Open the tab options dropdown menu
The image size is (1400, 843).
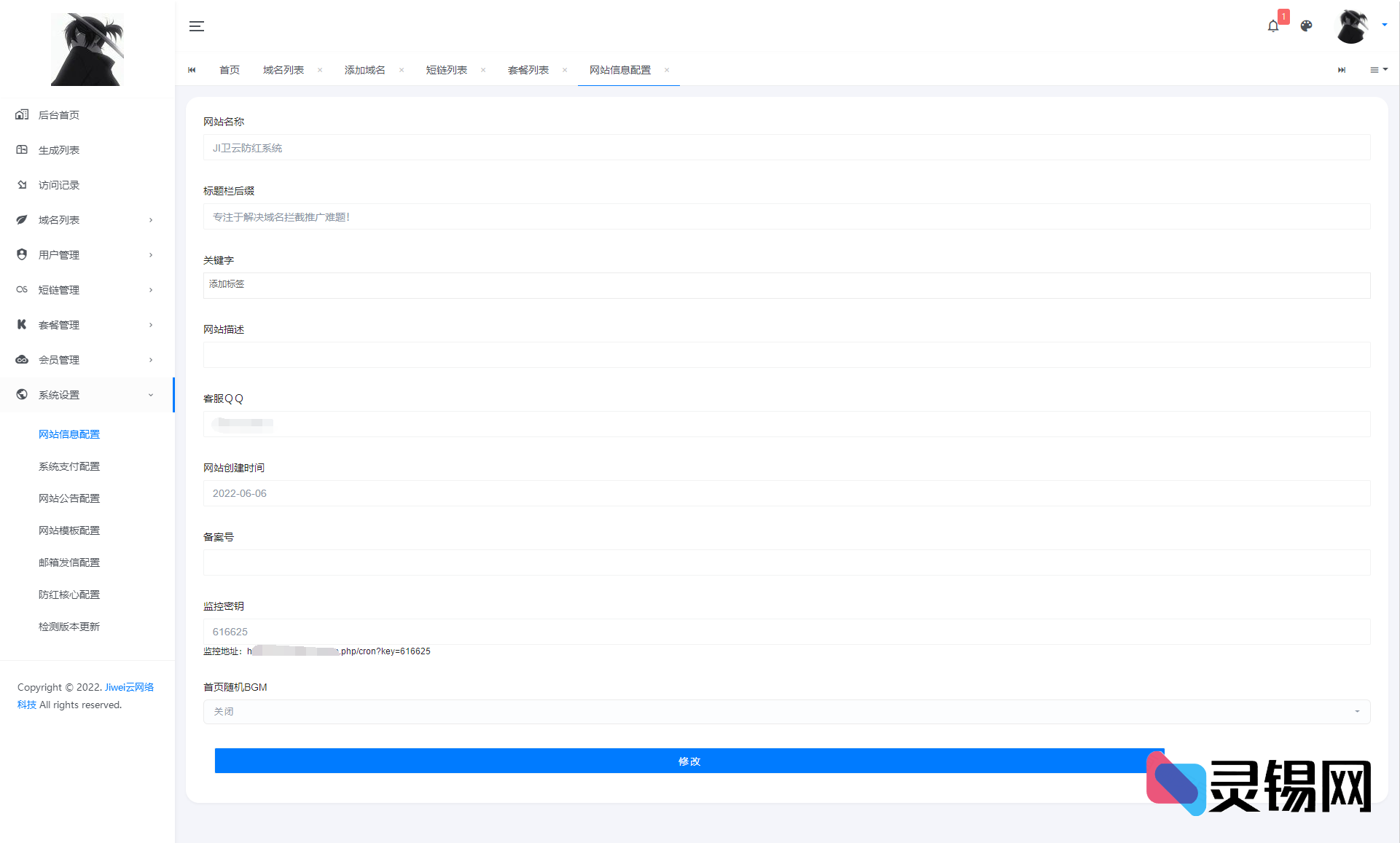click(1378, 70)
